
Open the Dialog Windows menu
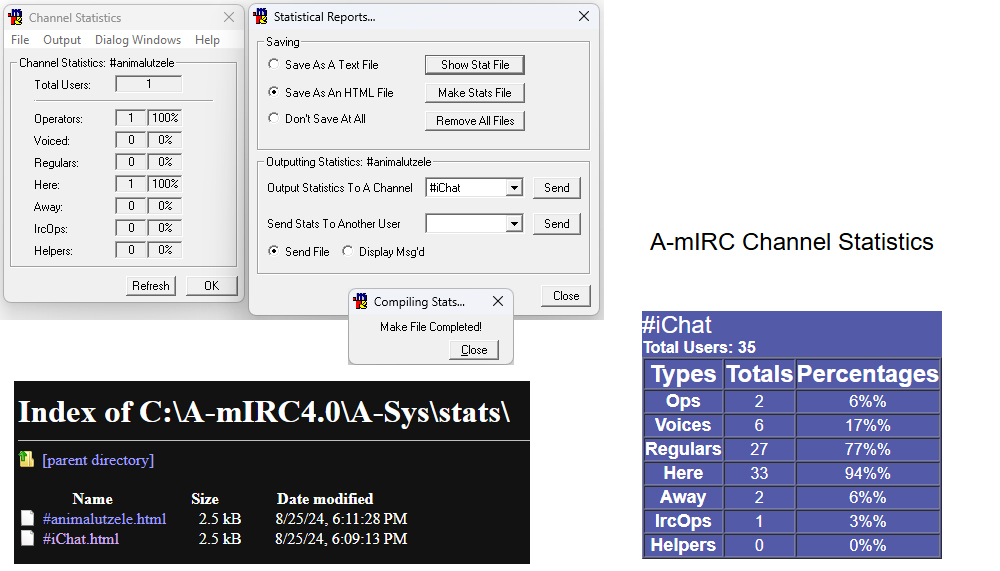coord(138,40)
